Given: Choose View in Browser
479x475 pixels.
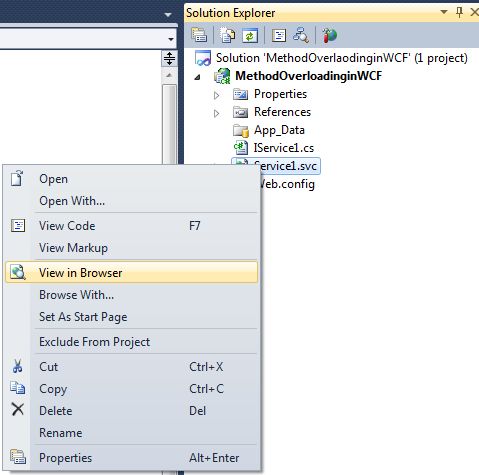Looking at the screenshot, I should click(132, 272).
